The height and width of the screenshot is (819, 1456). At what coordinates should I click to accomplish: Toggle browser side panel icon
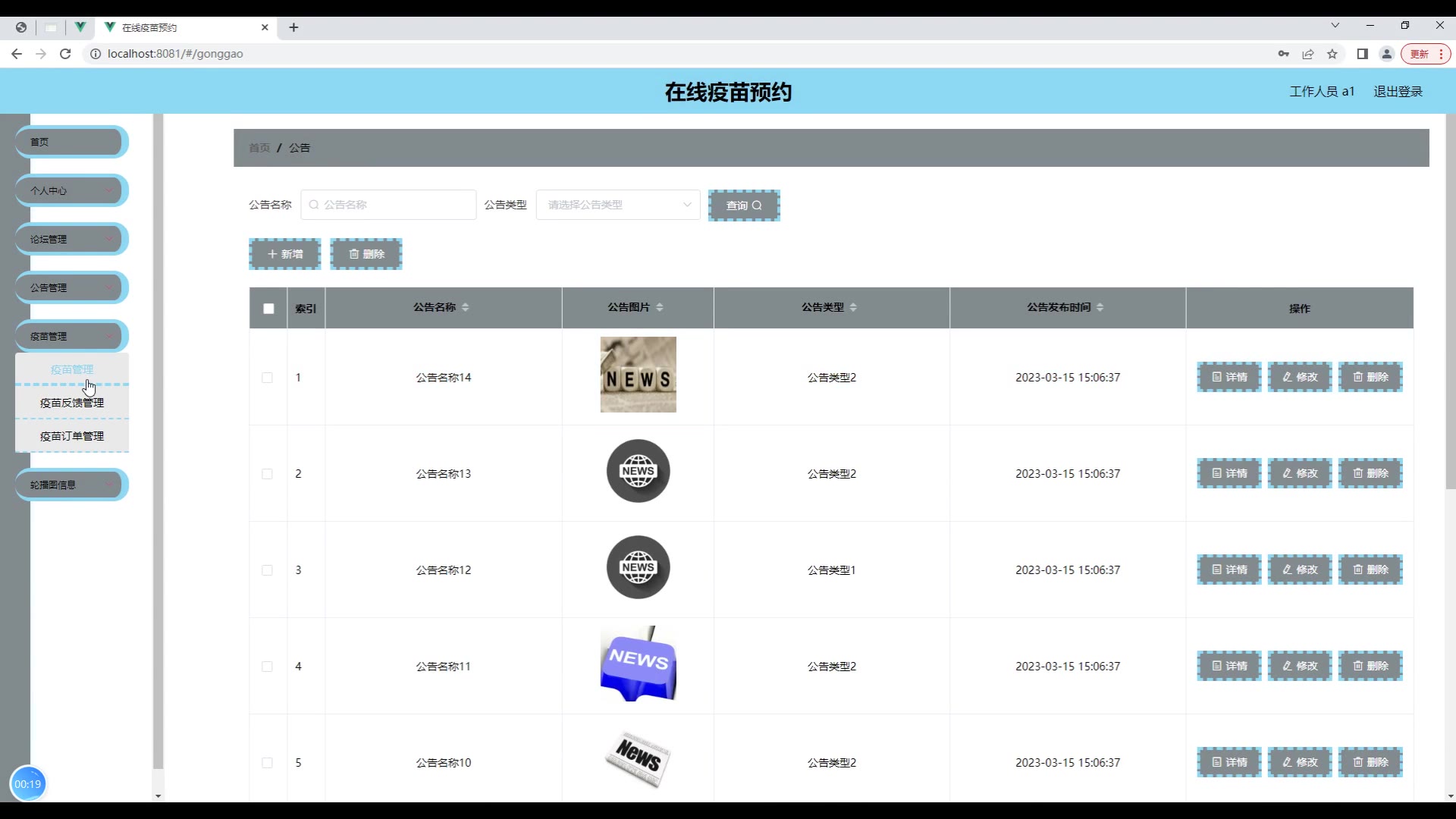point(1363,54)
